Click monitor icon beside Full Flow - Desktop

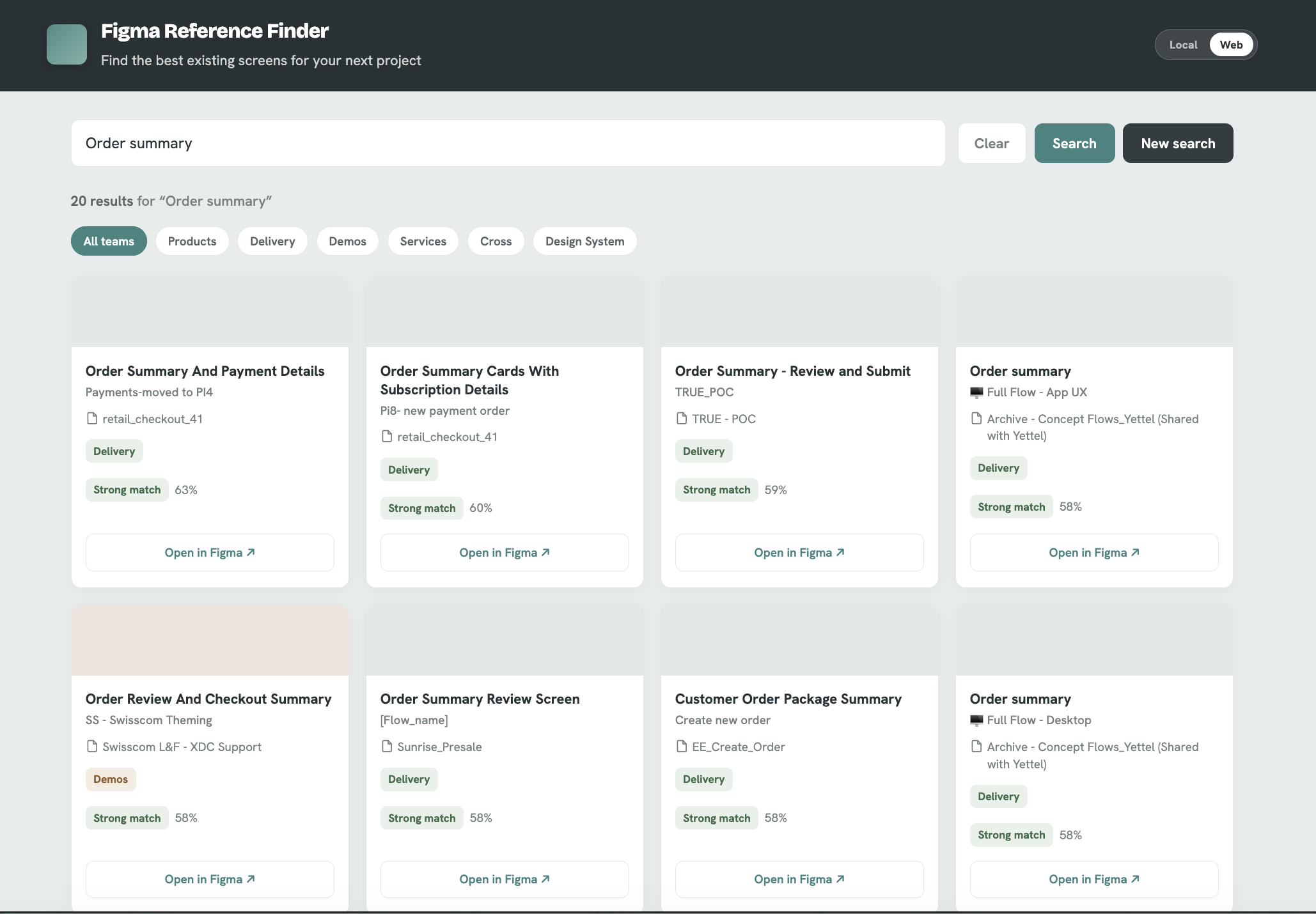pos(976,720)
